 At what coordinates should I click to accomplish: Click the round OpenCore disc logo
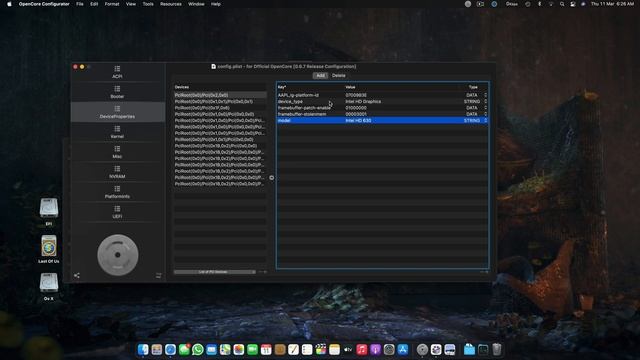(x=118, y=255)
